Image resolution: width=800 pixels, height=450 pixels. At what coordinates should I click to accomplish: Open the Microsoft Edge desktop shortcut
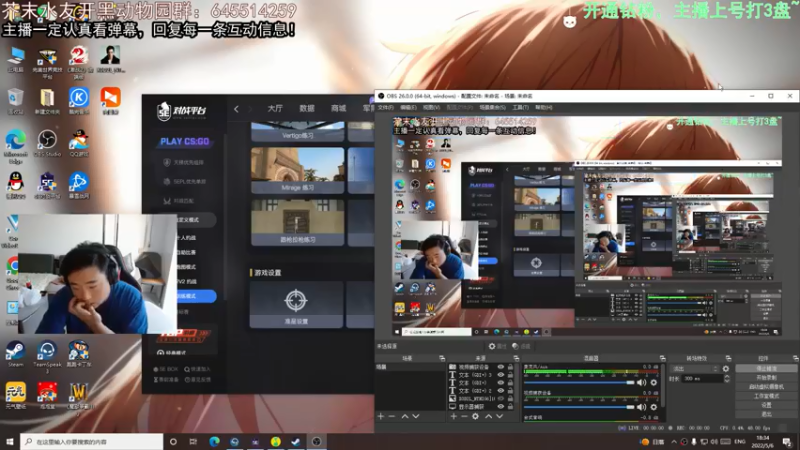15,146
